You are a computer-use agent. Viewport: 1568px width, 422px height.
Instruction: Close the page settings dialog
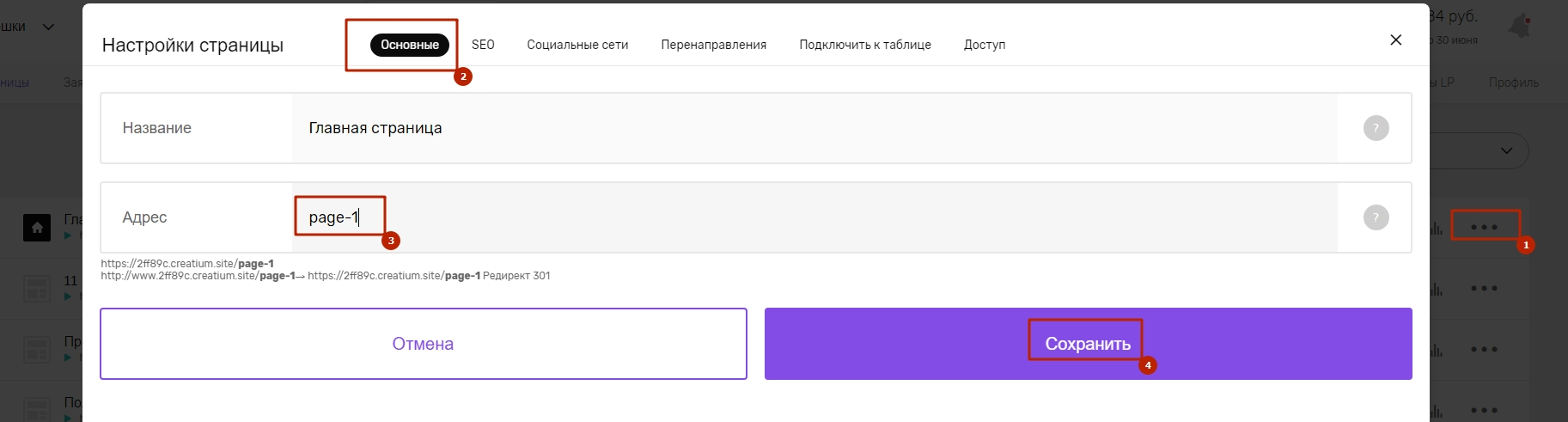[x=1395, y=40]
